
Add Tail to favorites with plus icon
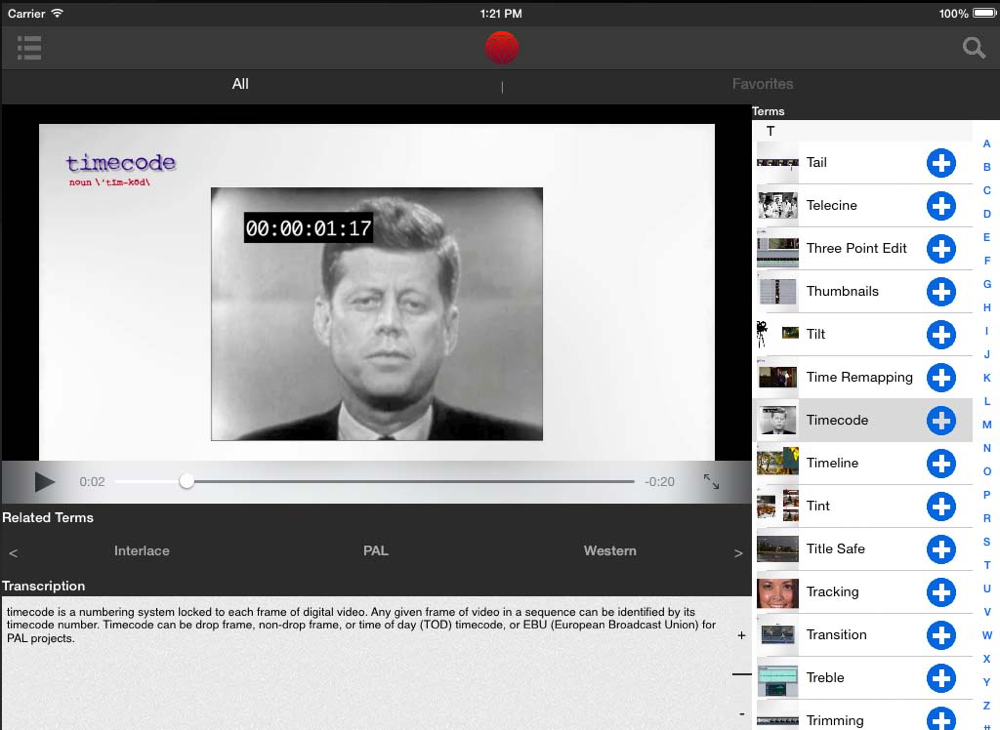click(941, 163)
